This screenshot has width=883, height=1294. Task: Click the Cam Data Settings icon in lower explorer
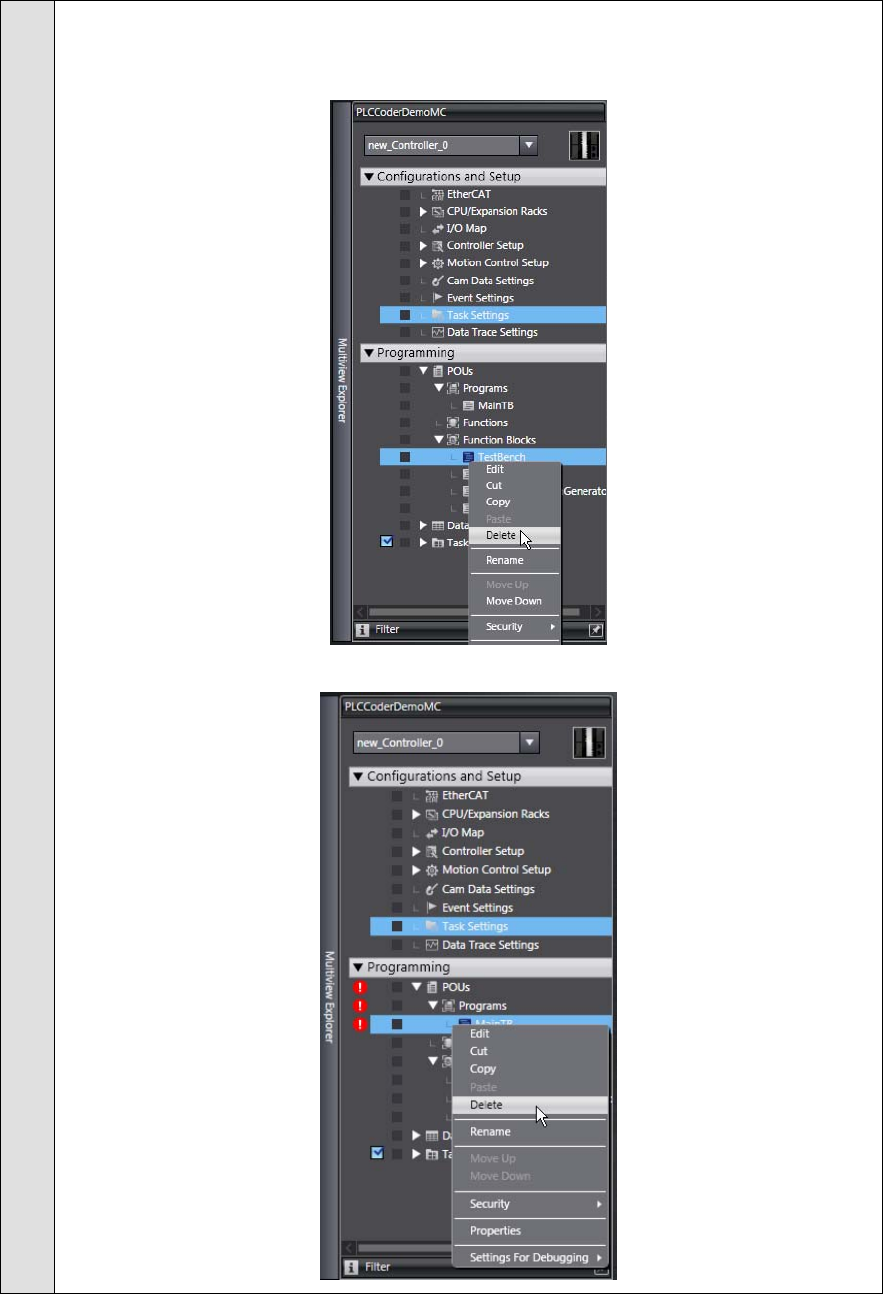432,889
